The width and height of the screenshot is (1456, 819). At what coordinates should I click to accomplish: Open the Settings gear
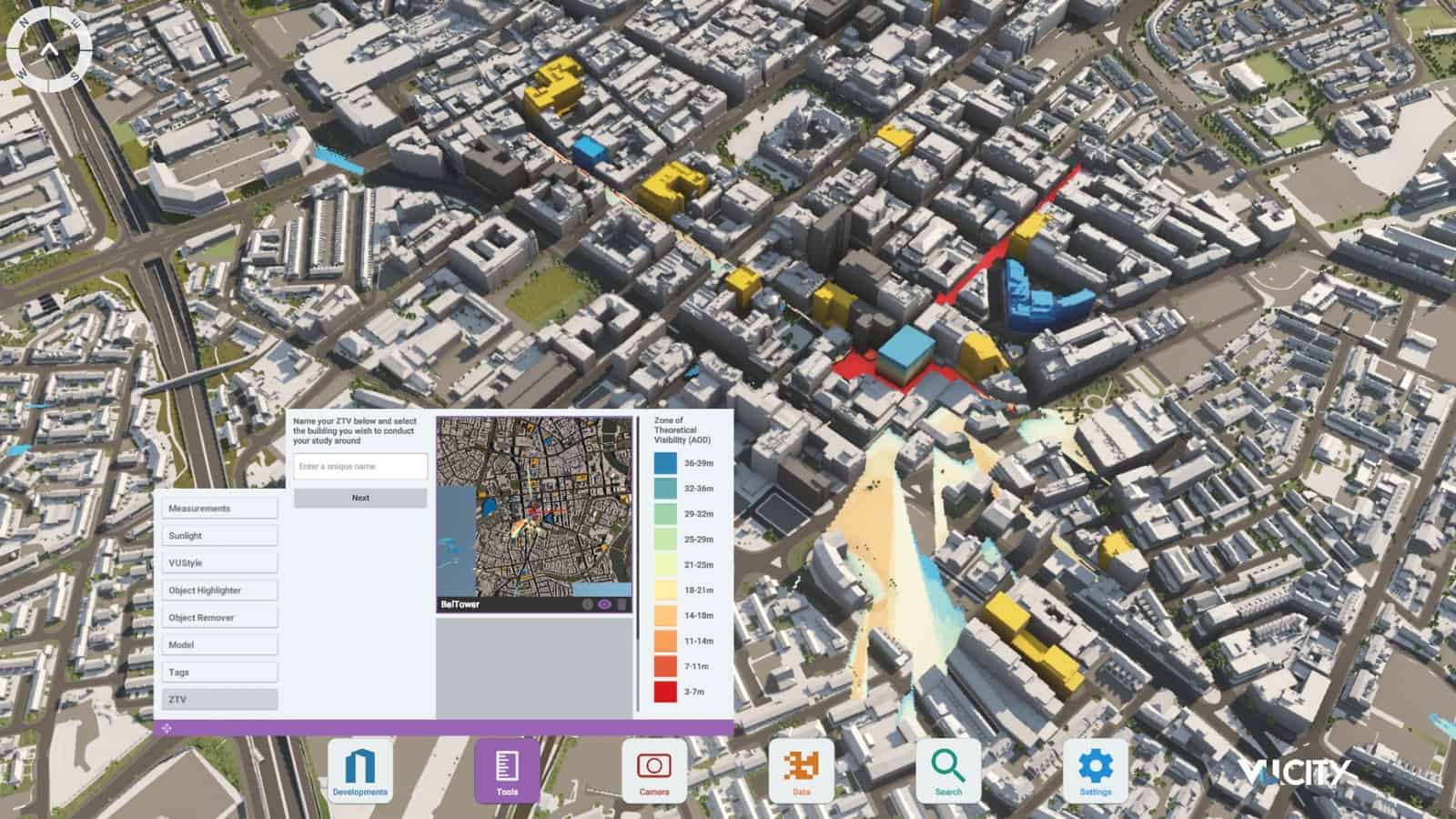(1097, 769)
